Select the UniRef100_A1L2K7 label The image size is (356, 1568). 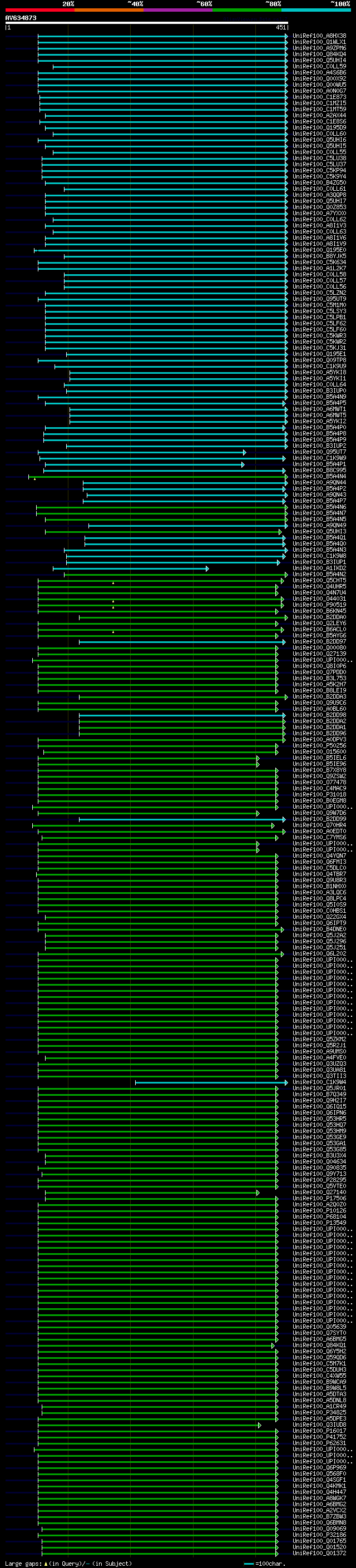(319, 269)
